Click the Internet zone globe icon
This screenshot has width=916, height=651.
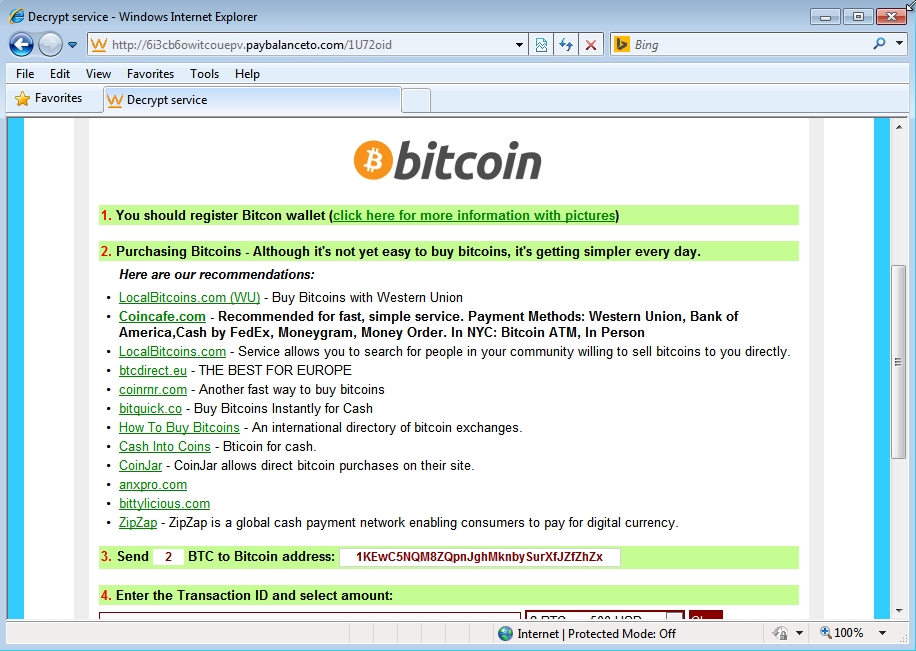click(505, 633)
